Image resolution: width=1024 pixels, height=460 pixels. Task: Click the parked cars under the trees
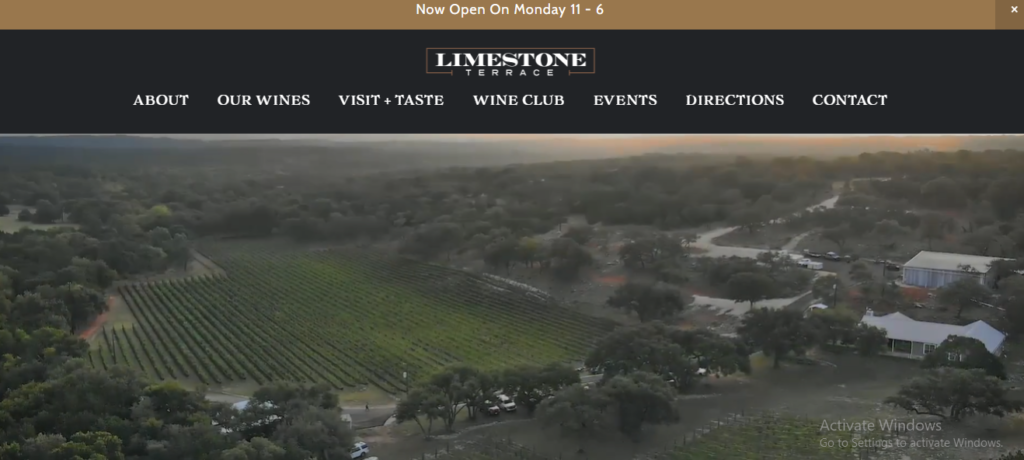pos(500,403)
